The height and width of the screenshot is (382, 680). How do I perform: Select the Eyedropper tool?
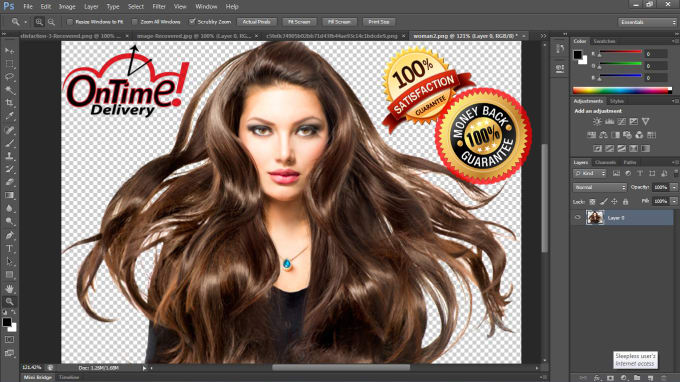9,116
